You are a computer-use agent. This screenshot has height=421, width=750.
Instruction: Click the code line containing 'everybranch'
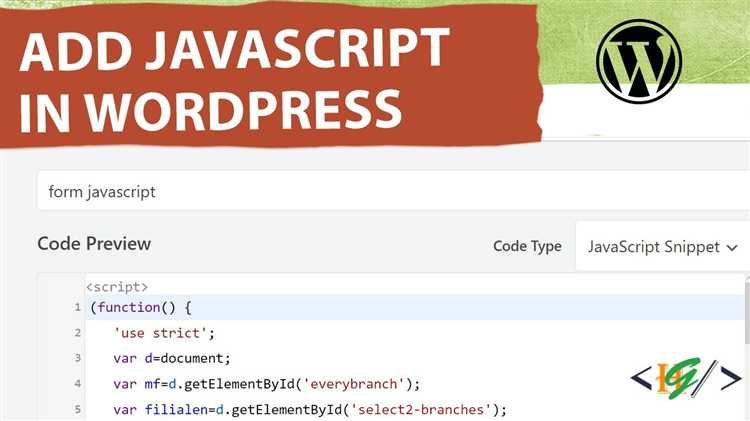click(x=266, y=384)
